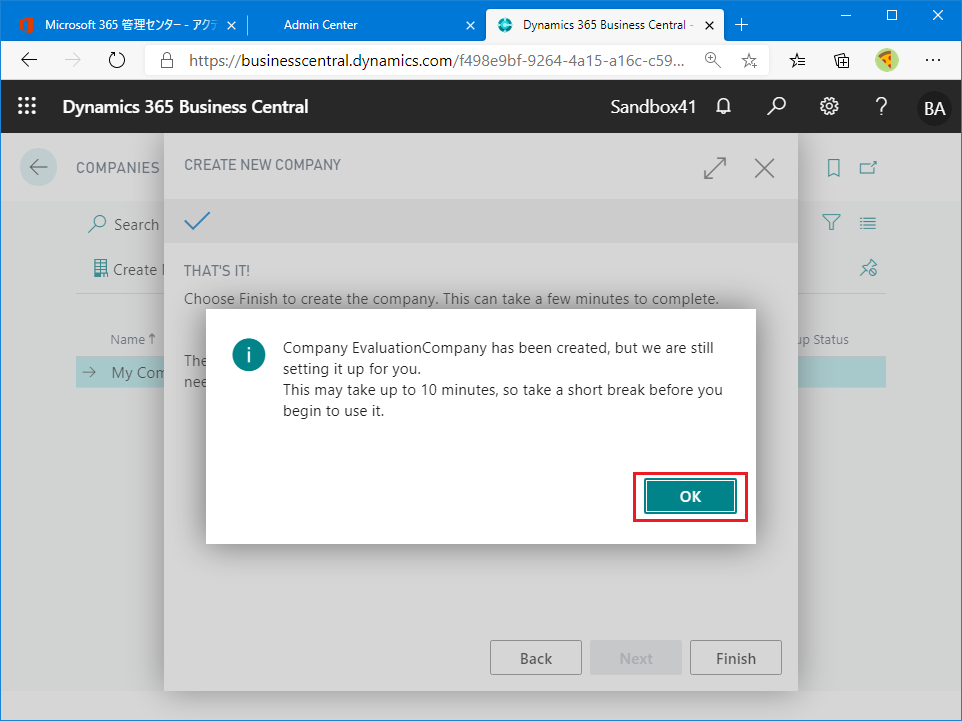Open the browser settings and more menu
962x721 pixels.
pos(933,60)
